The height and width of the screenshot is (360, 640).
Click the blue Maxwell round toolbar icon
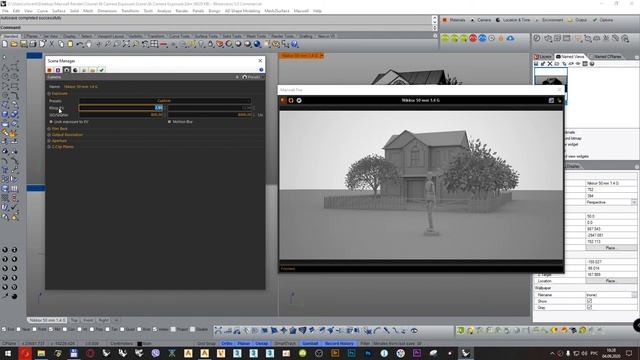482,38
